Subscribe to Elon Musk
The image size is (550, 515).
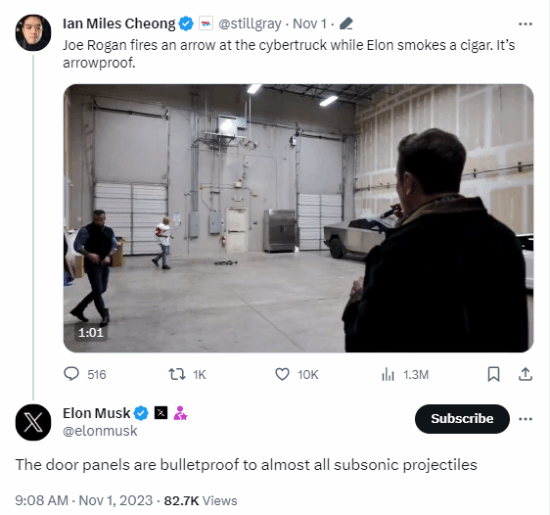(x=462, y=419)
